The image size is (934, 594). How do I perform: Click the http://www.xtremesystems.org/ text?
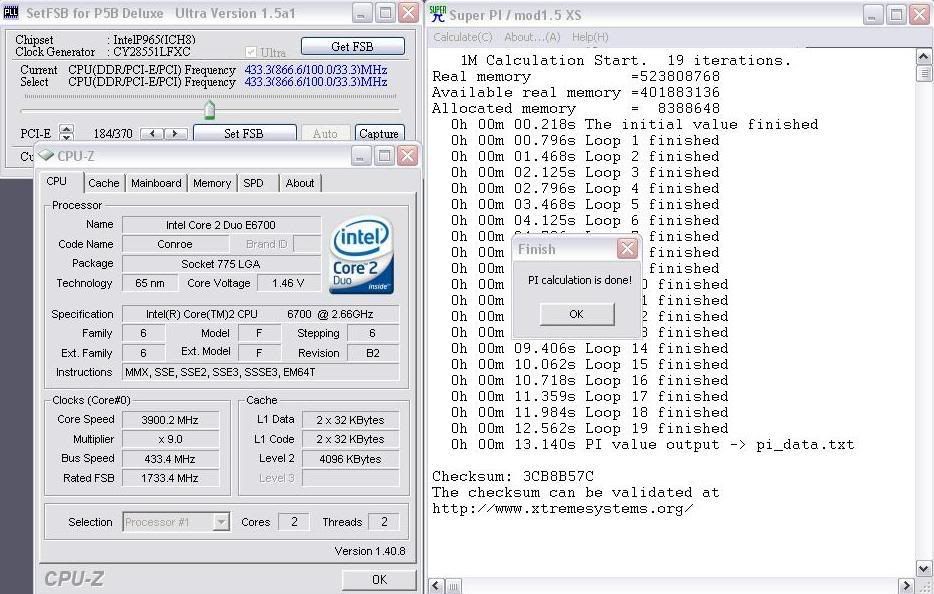563,508
